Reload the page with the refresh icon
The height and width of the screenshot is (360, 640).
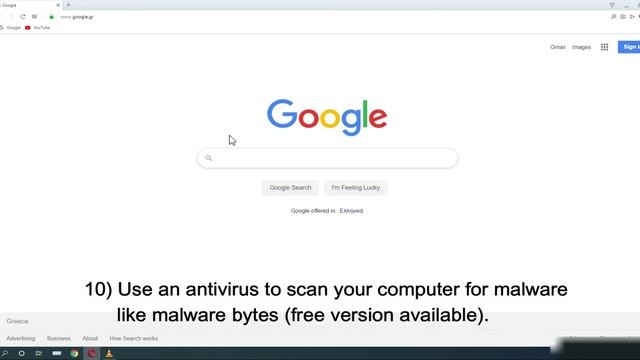click(23, 17)
